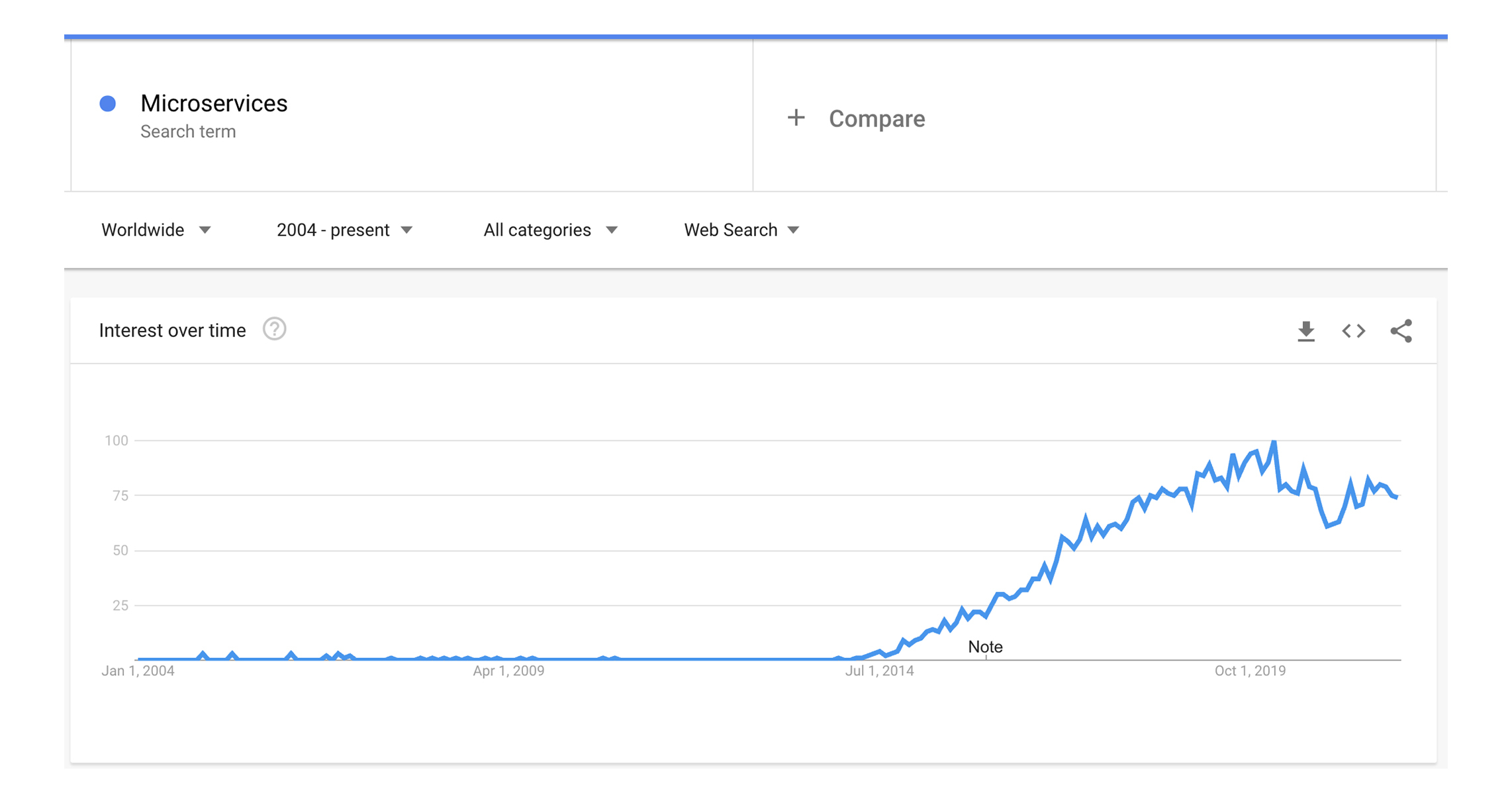Change the Web Search type dropdown
Viewport: 1512px width, 803px height.
coord(741,230)
